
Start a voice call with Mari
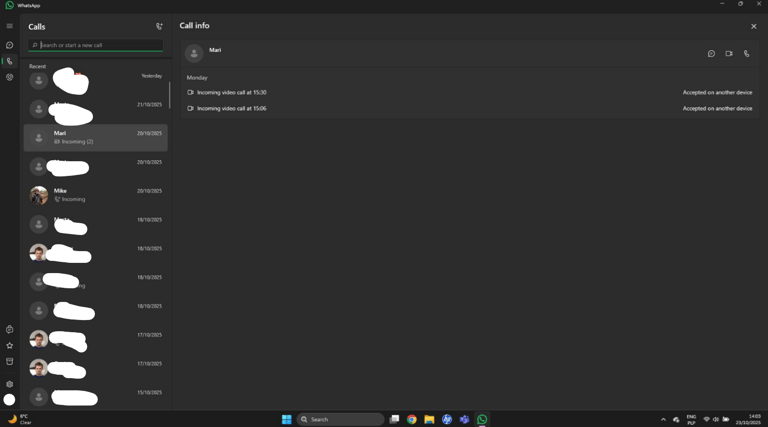click(746, 53)
